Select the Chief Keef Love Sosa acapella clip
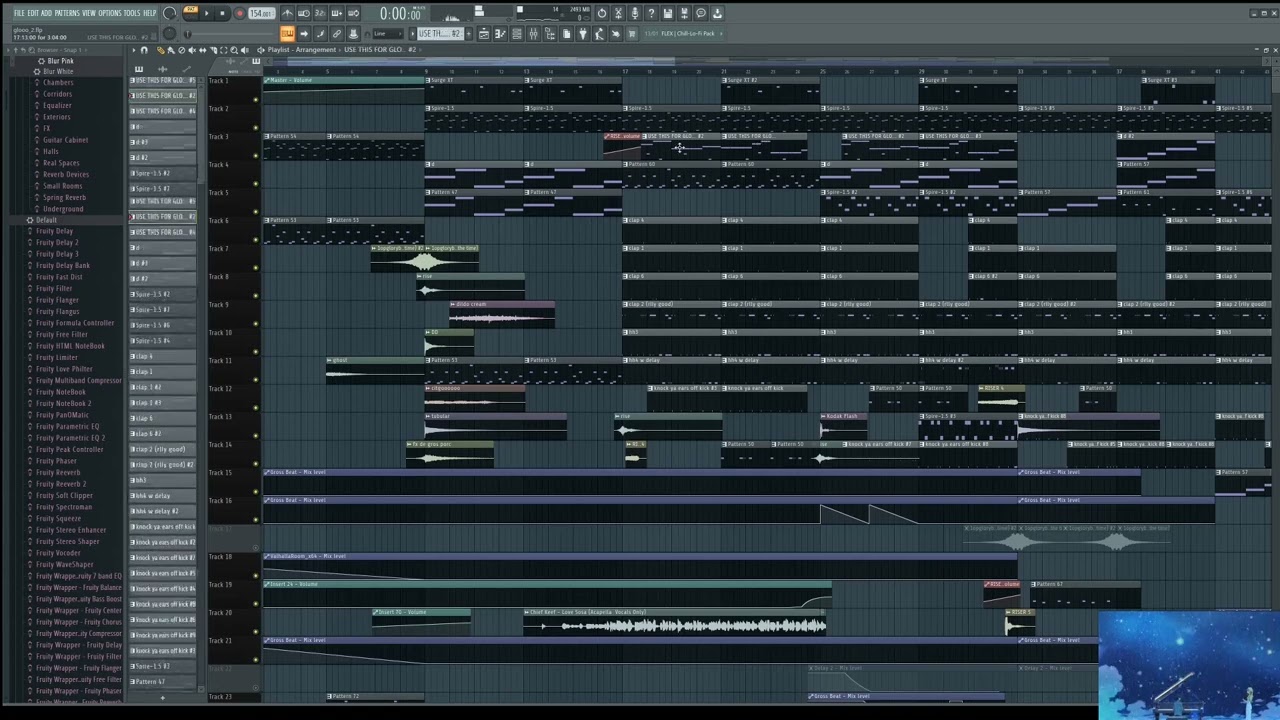The height and width of the screenshot is (720, 1280). pyautogui.click(x=675, y=621)
